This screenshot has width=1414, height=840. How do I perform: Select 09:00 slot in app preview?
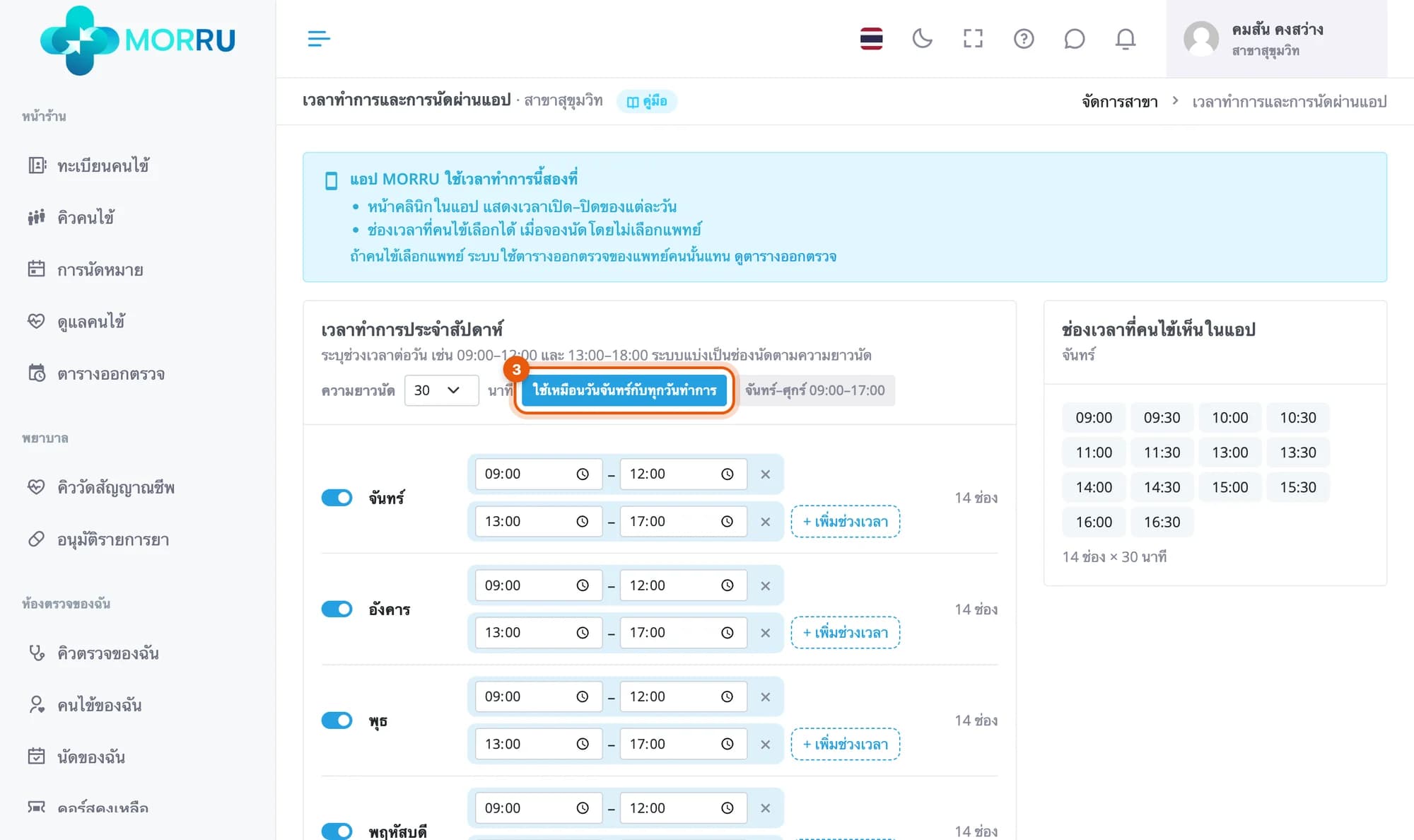point(1094,417)
